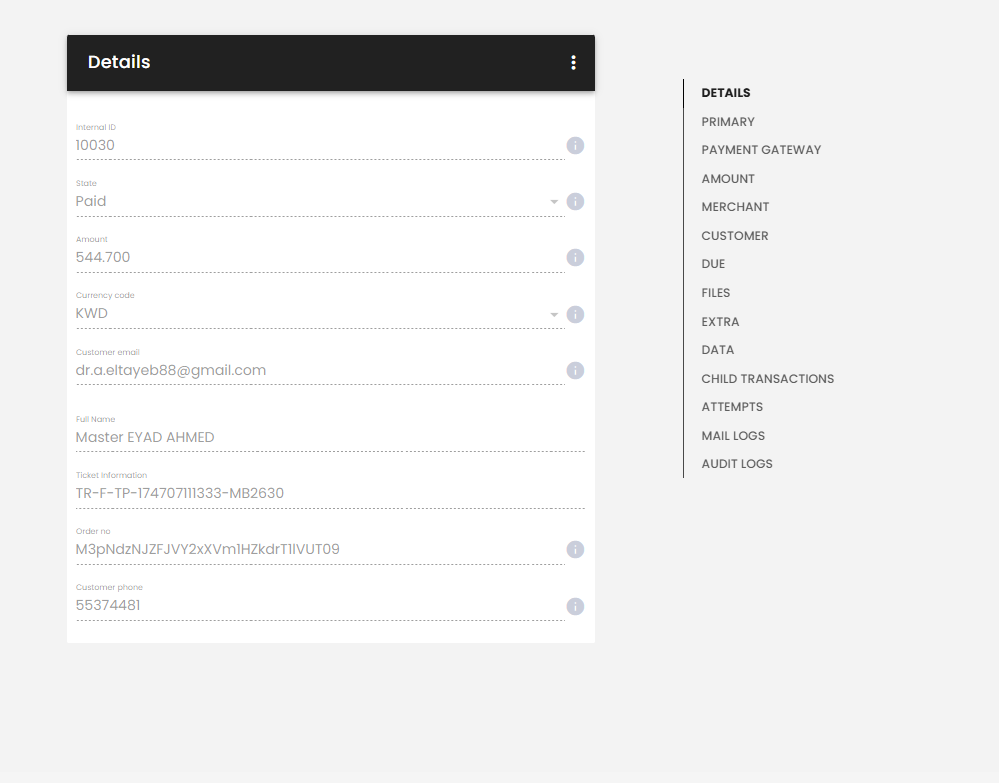Show info for State field
Screen dimensions: 999x783
(575, 202)
